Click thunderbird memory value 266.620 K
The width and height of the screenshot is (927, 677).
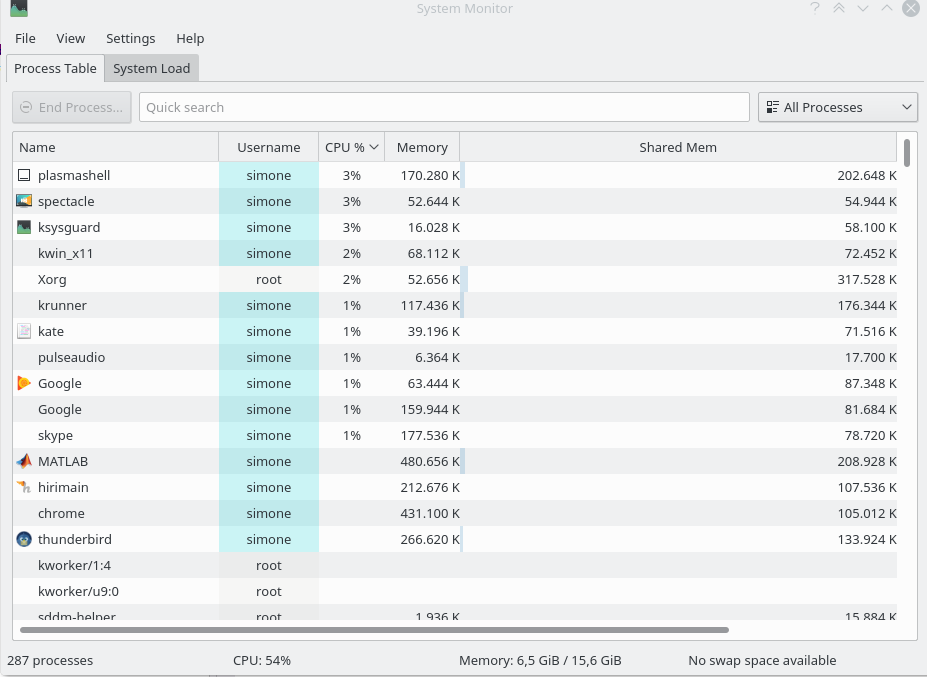pyautogui.click(x=430, y=539)
